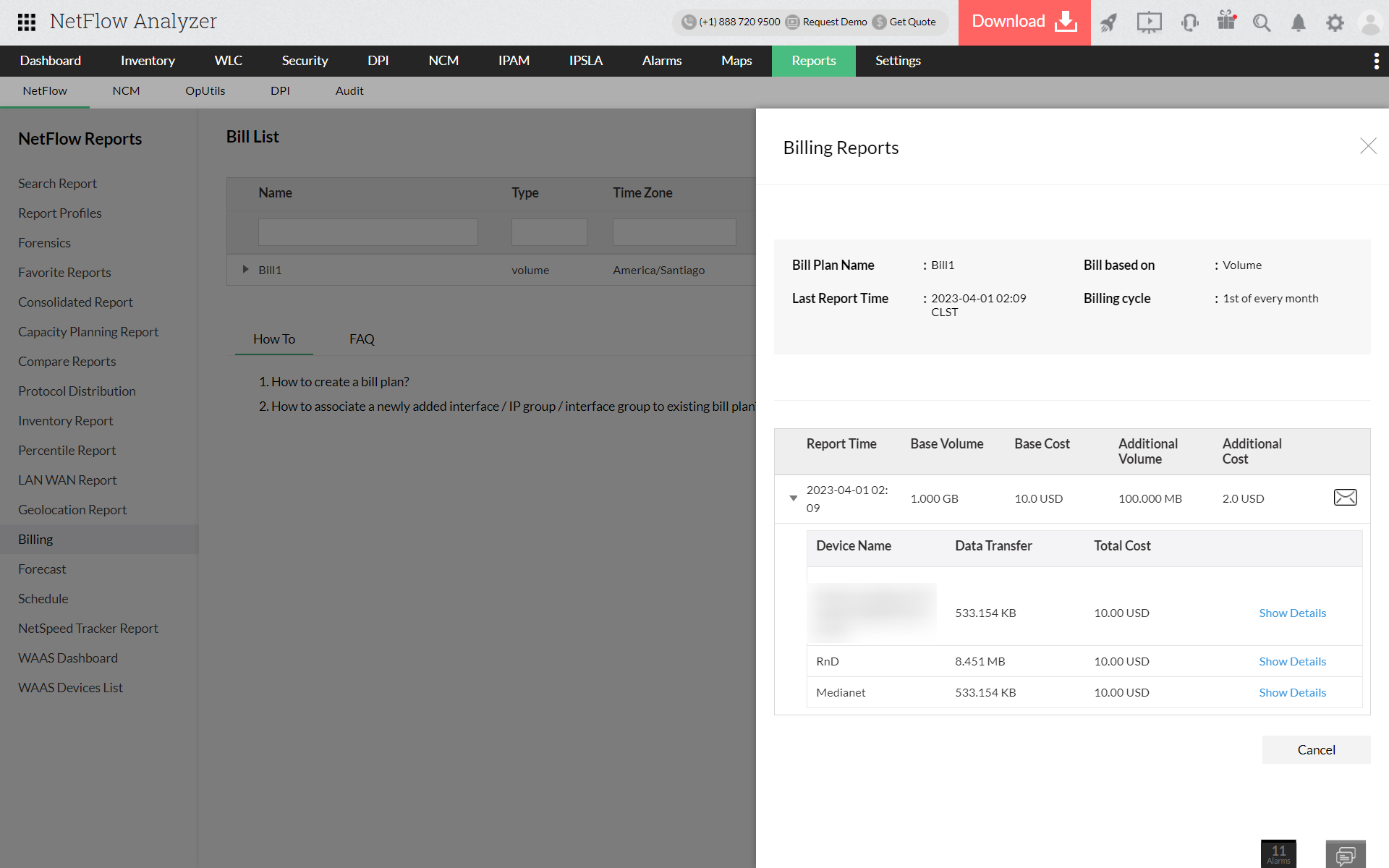Open the Alarms menu item
Image resolution: width=1389 pixels, height=868 pixels.
pyautogui.click(x=661, y=61)
